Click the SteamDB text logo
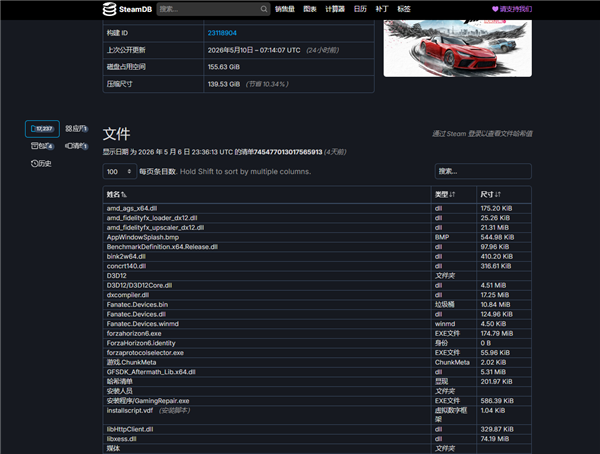The width and height of the screenshot is (600, 454). 135,9
